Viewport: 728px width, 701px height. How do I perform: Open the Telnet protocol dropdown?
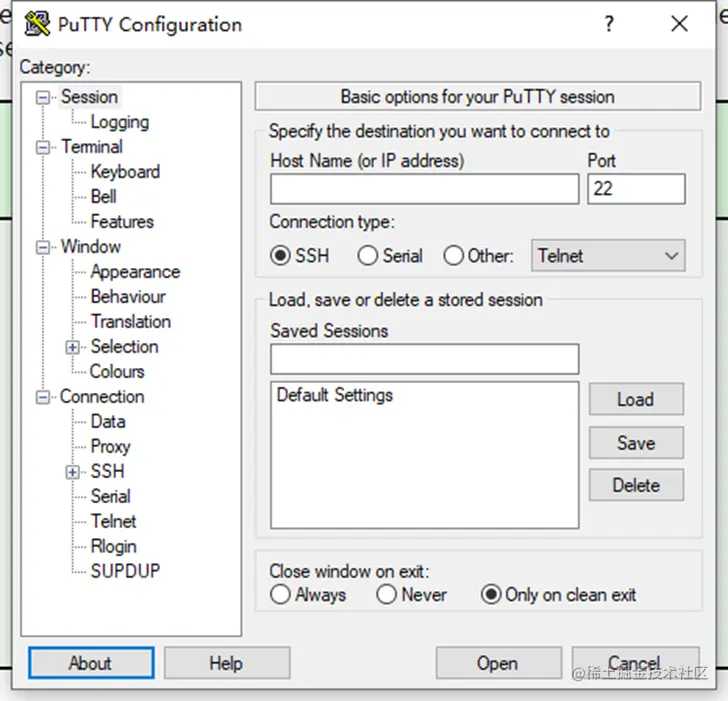coord(609,256)
